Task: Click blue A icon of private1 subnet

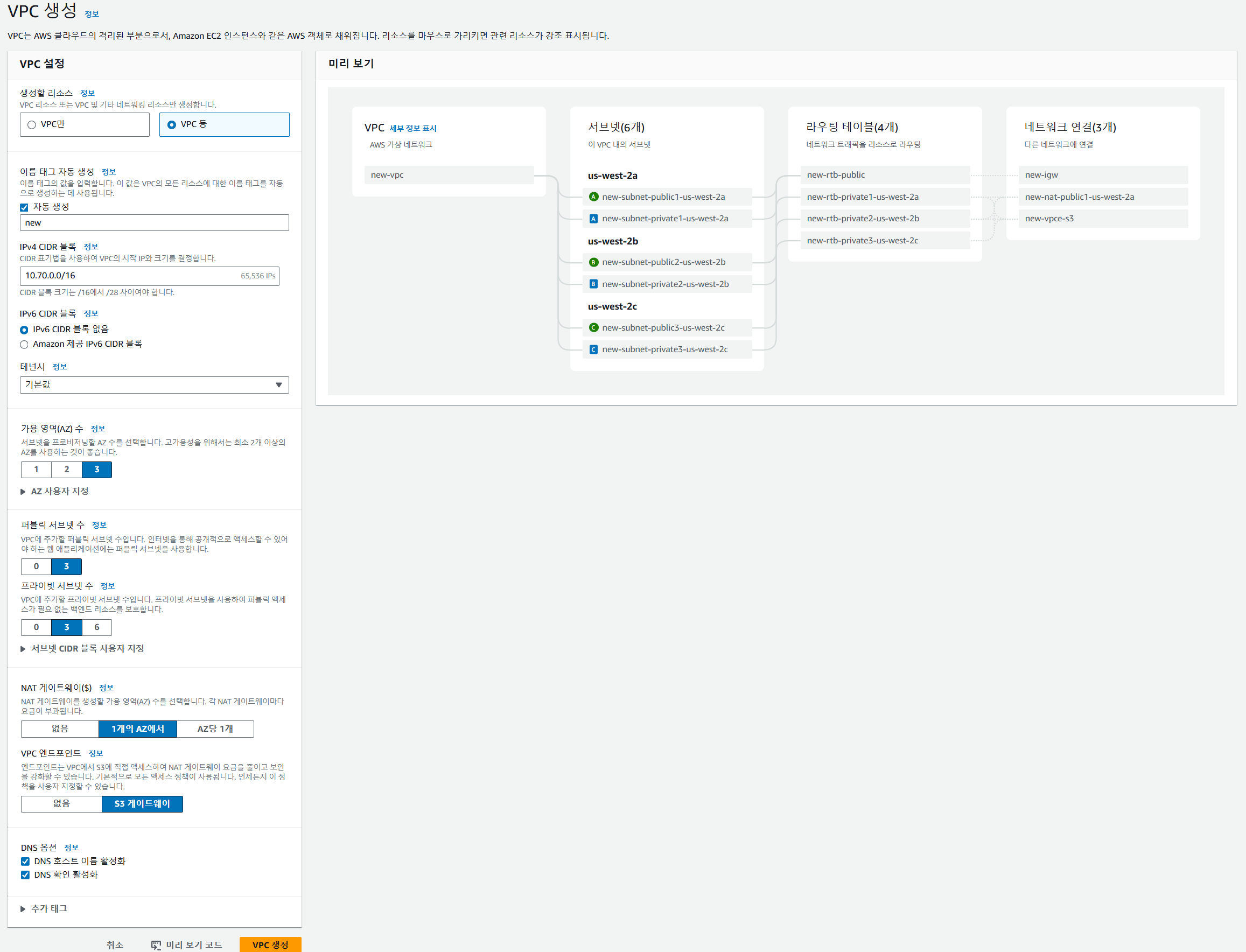Action: coord(593,219)
